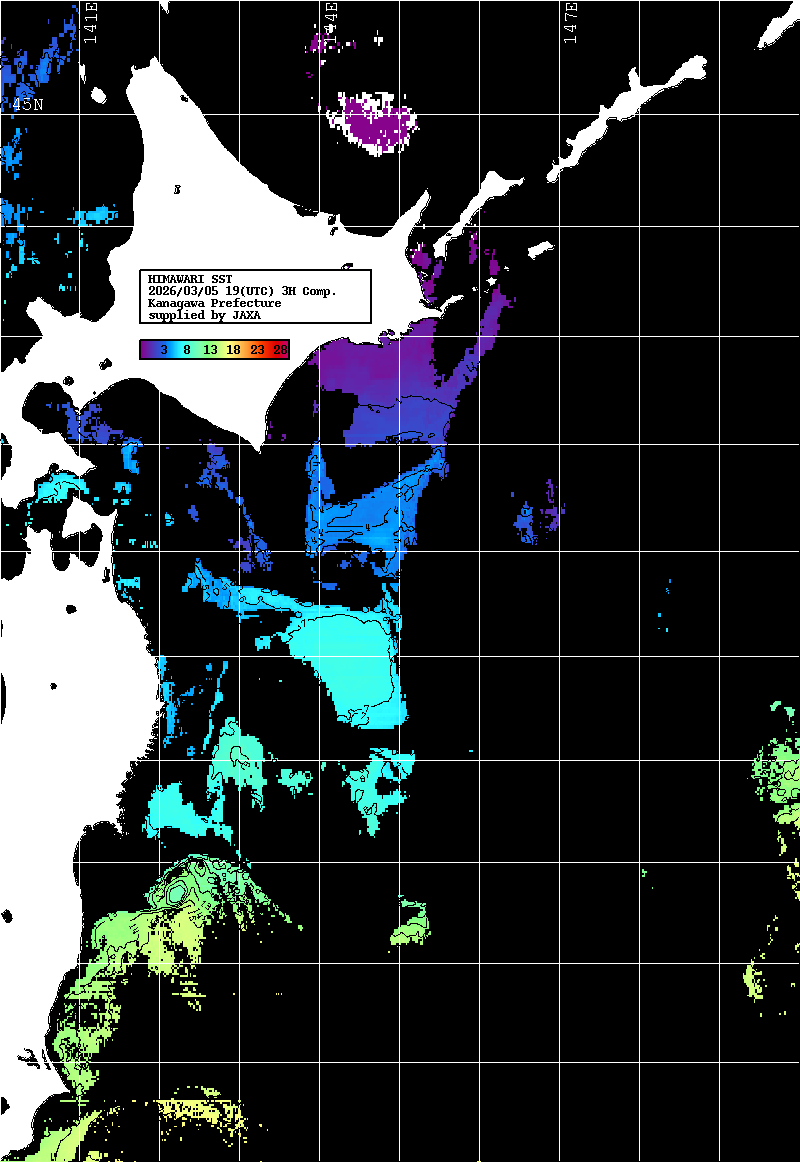Click the value 8 on color scale

186,349
